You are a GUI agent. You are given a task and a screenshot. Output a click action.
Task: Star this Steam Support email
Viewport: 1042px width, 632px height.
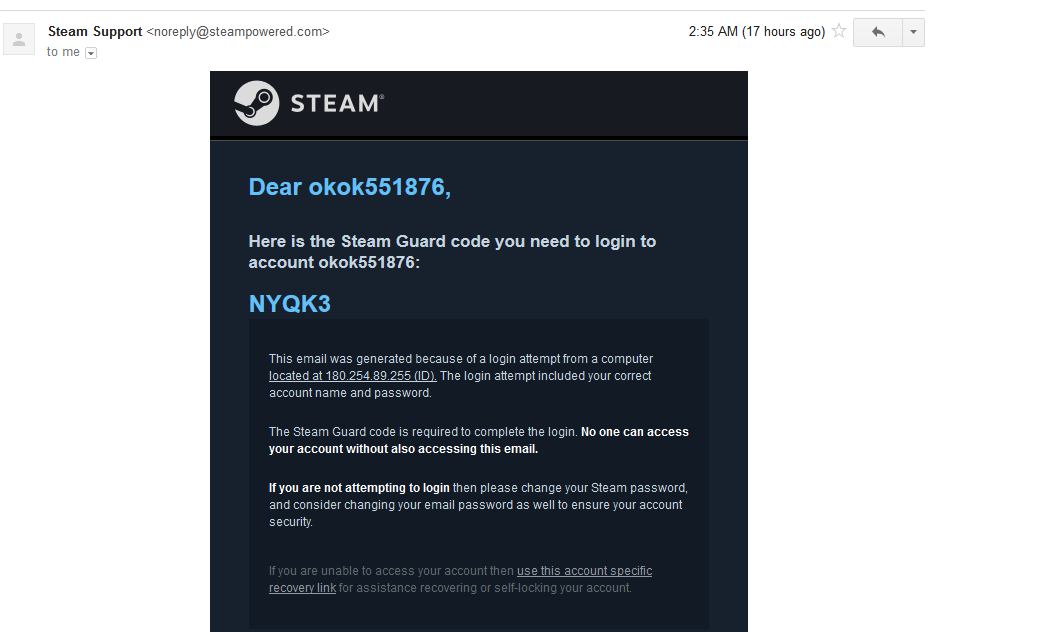click(x=839, y=31)
